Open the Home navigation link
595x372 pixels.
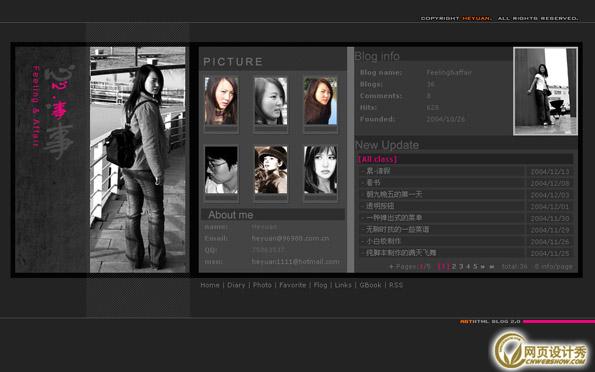click(x=210, y=285)
